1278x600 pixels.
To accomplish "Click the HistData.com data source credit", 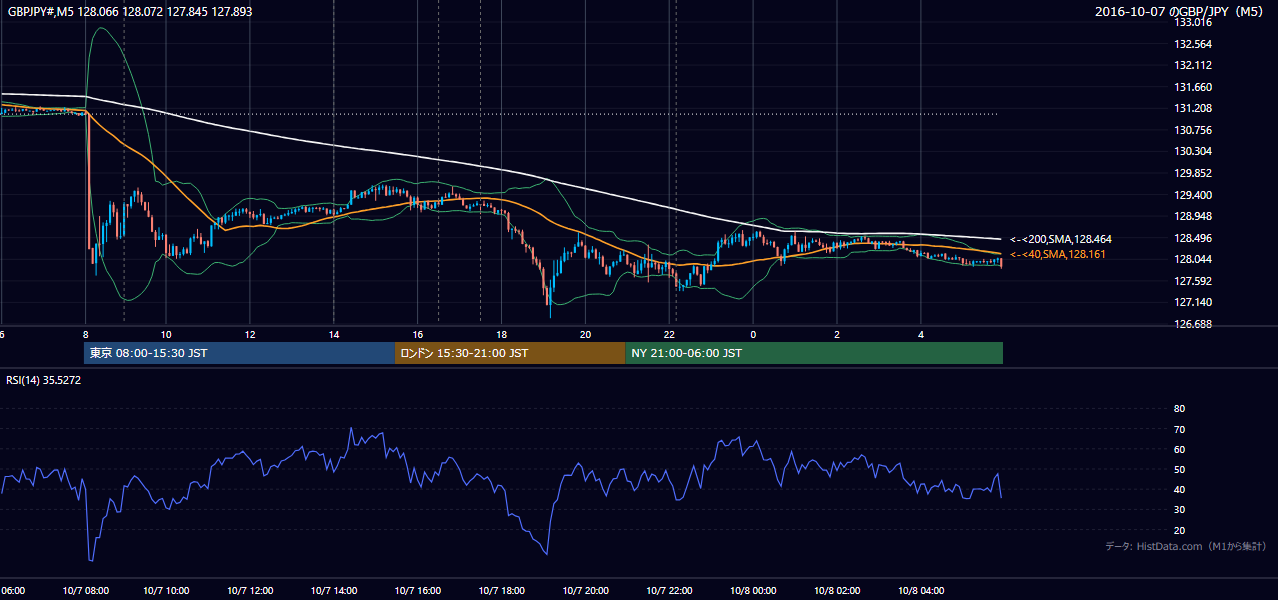I will [1185, 546].
